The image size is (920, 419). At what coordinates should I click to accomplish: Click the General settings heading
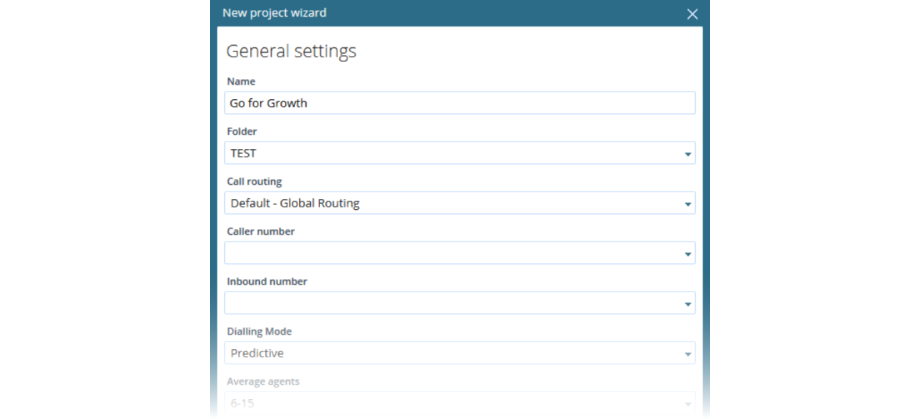291,51
